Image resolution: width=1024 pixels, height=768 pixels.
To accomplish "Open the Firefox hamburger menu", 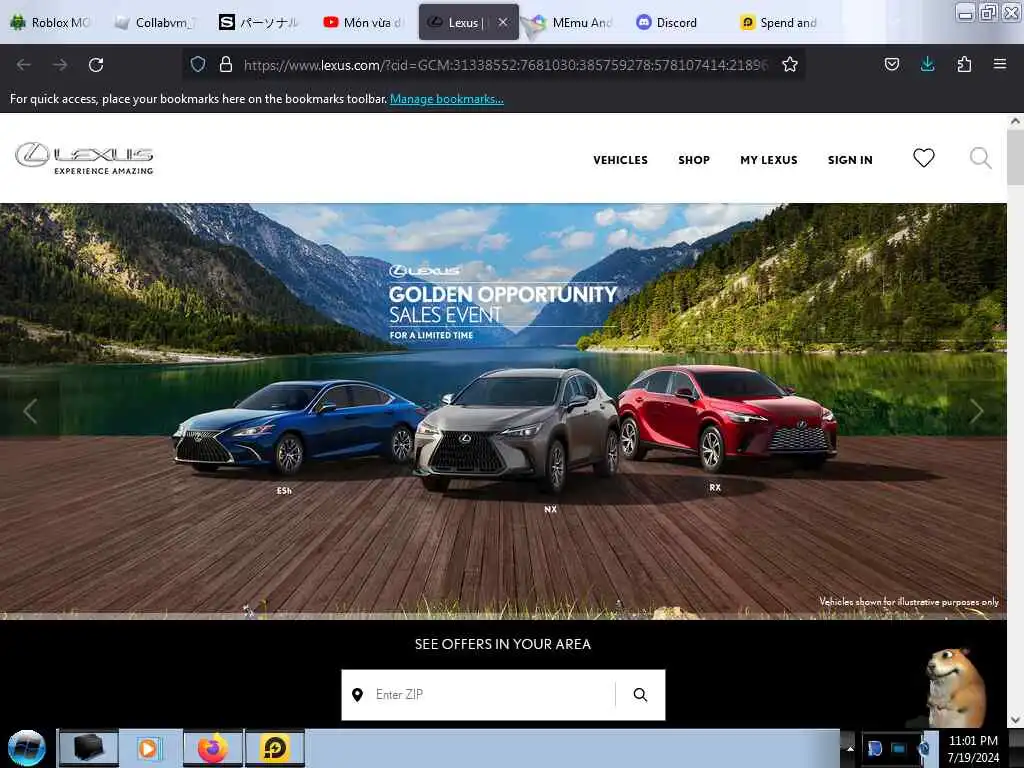I will [x=999, y=64].
